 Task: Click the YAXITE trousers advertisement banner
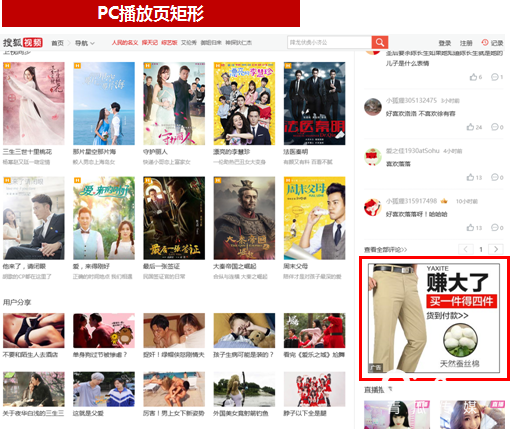434,318
